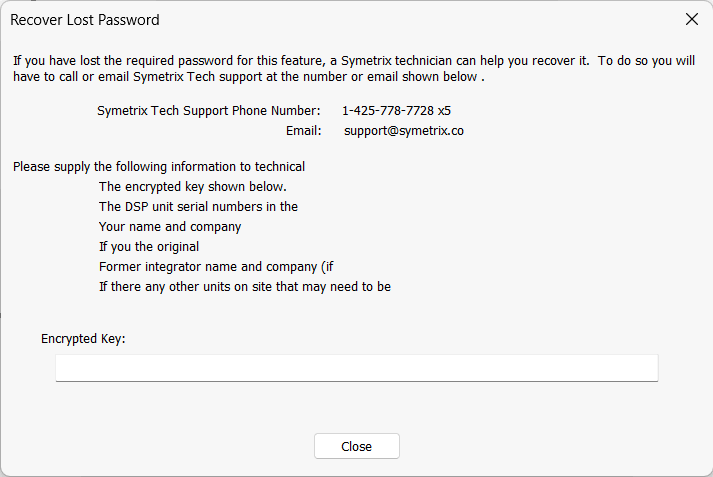Click the line about encrypted key shown below
713x477 pixels.
click(x=193, y=187)
